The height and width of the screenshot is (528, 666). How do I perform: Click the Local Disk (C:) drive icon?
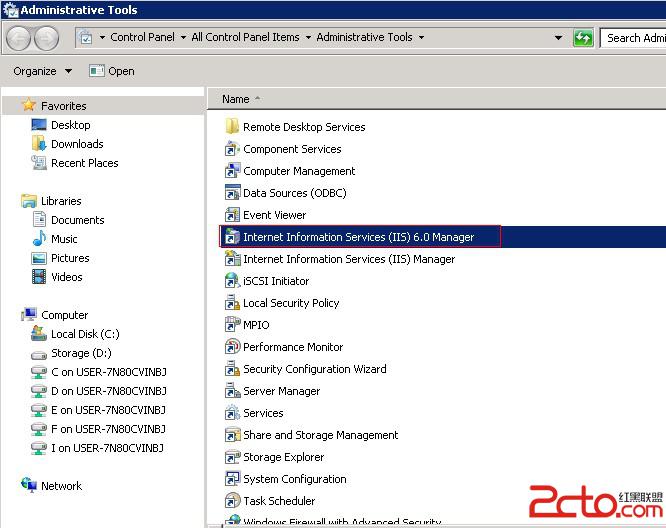39,334
